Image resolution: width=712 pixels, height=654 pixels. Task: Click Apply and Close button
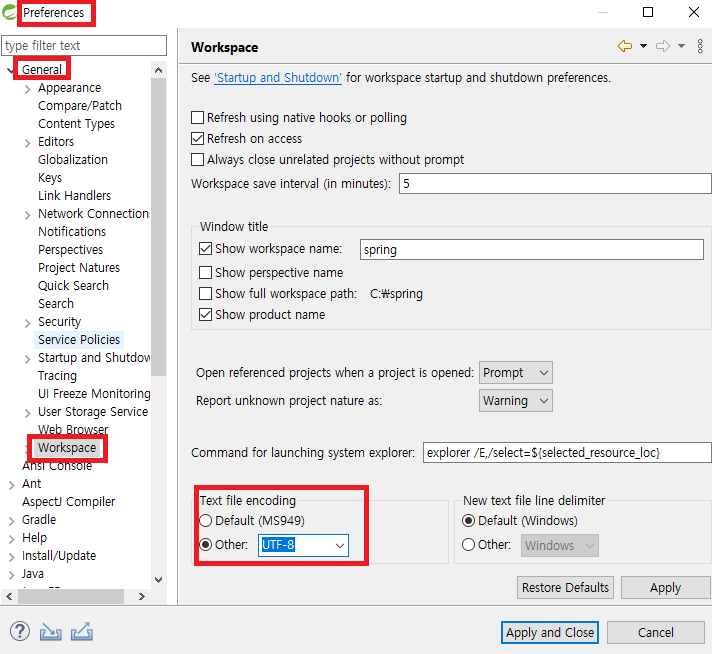pyautogui.click(x=550, y=633)
